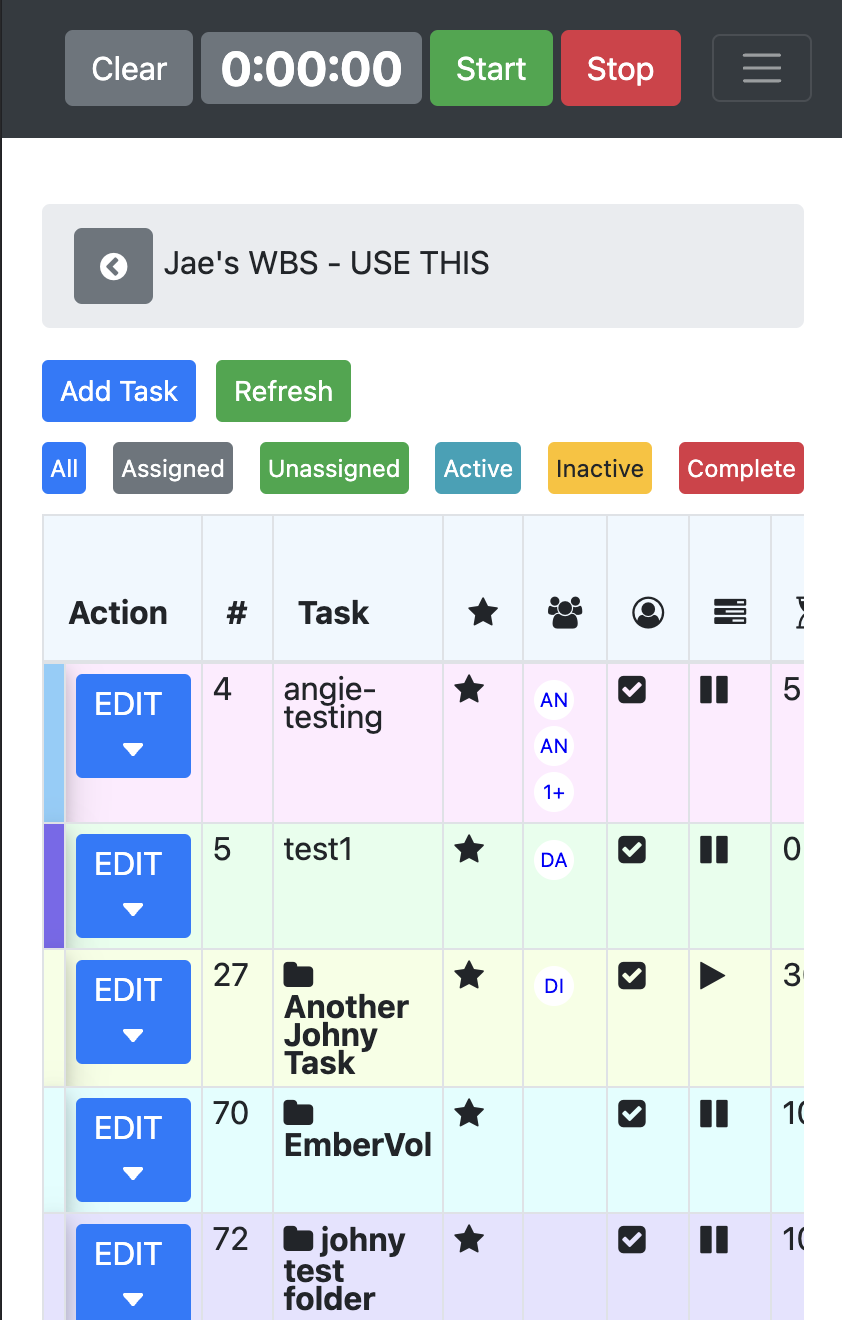Open the hamburger navigation menu

point(761,68)
